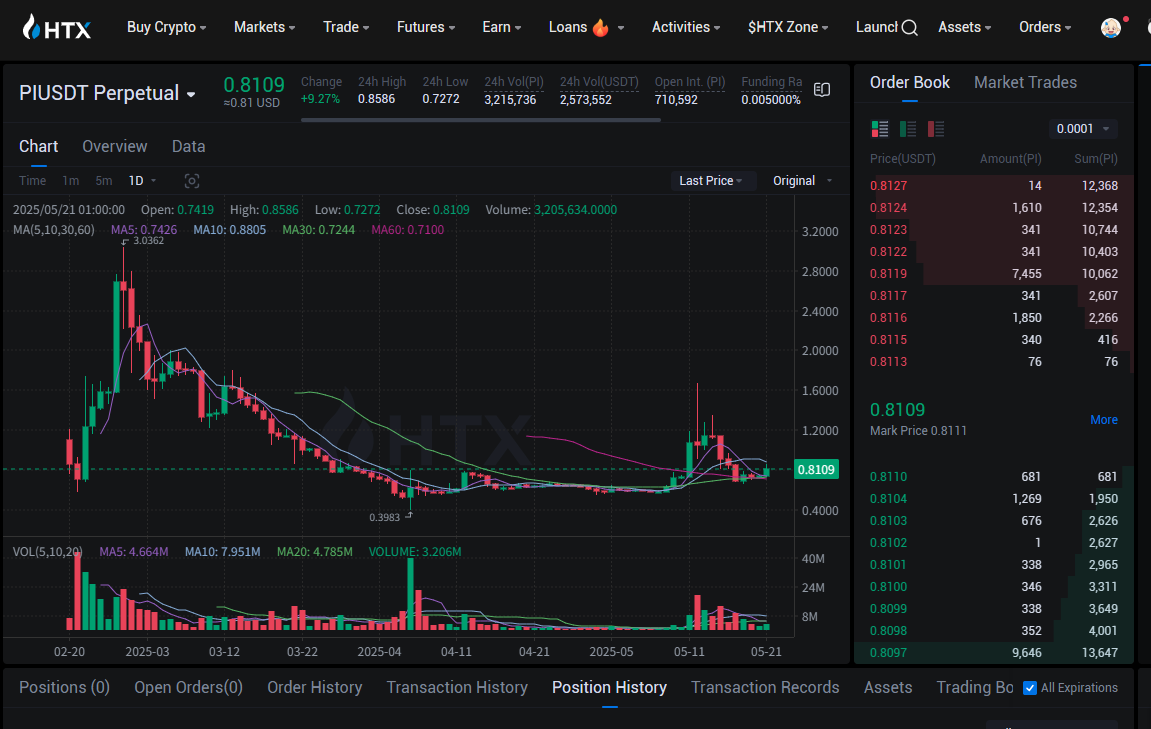Screen dimensions: 1151x729
Task: Click ask price 0.8113 in order book
Action: [x=888, y=362]
